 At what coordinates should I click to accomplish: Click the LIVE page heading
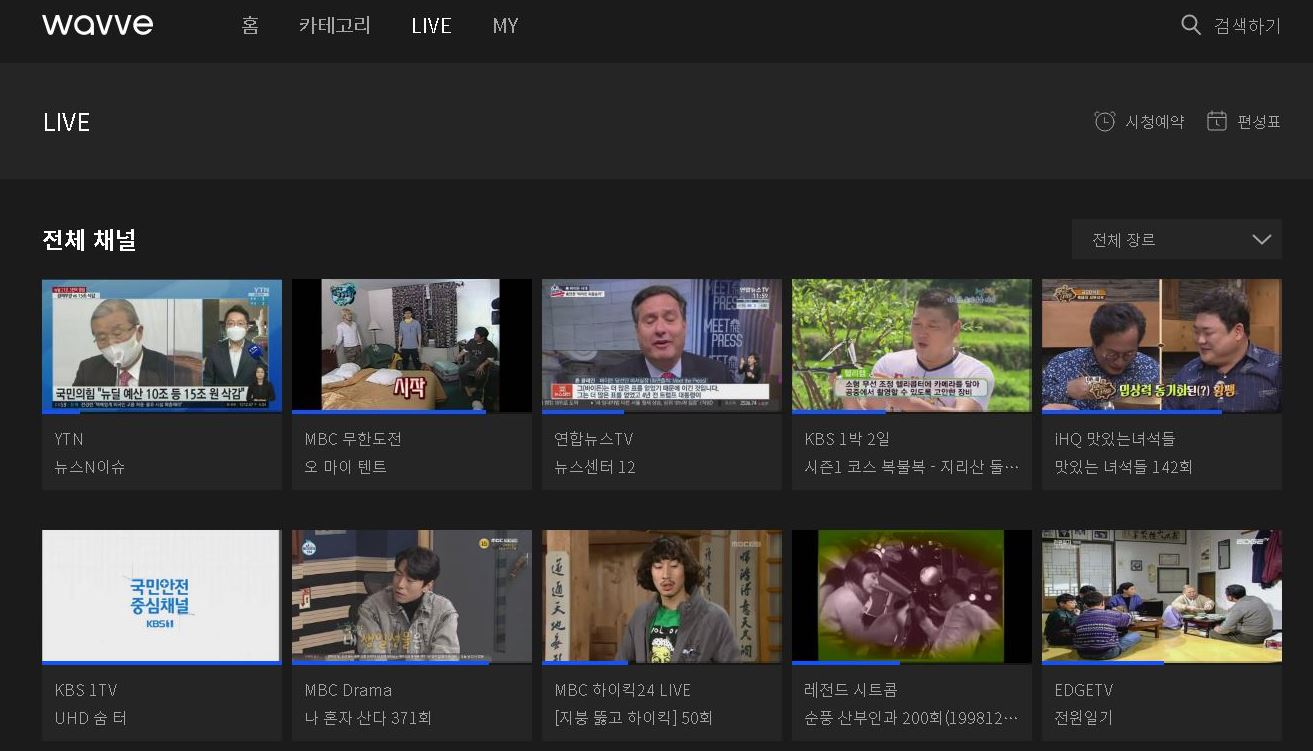tap(66, 122)
